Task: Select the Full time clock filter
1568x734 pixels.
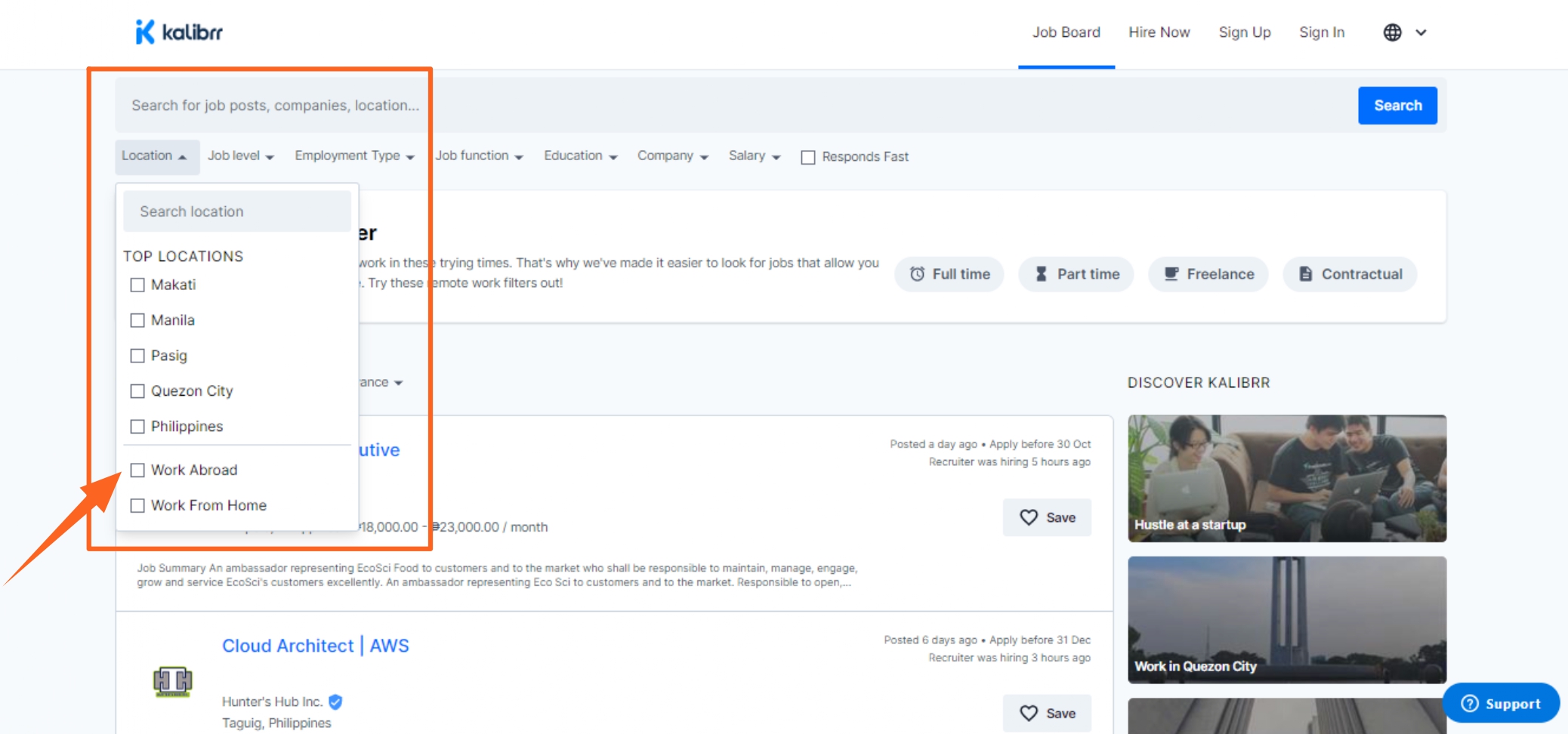Action: pos(949,274)
